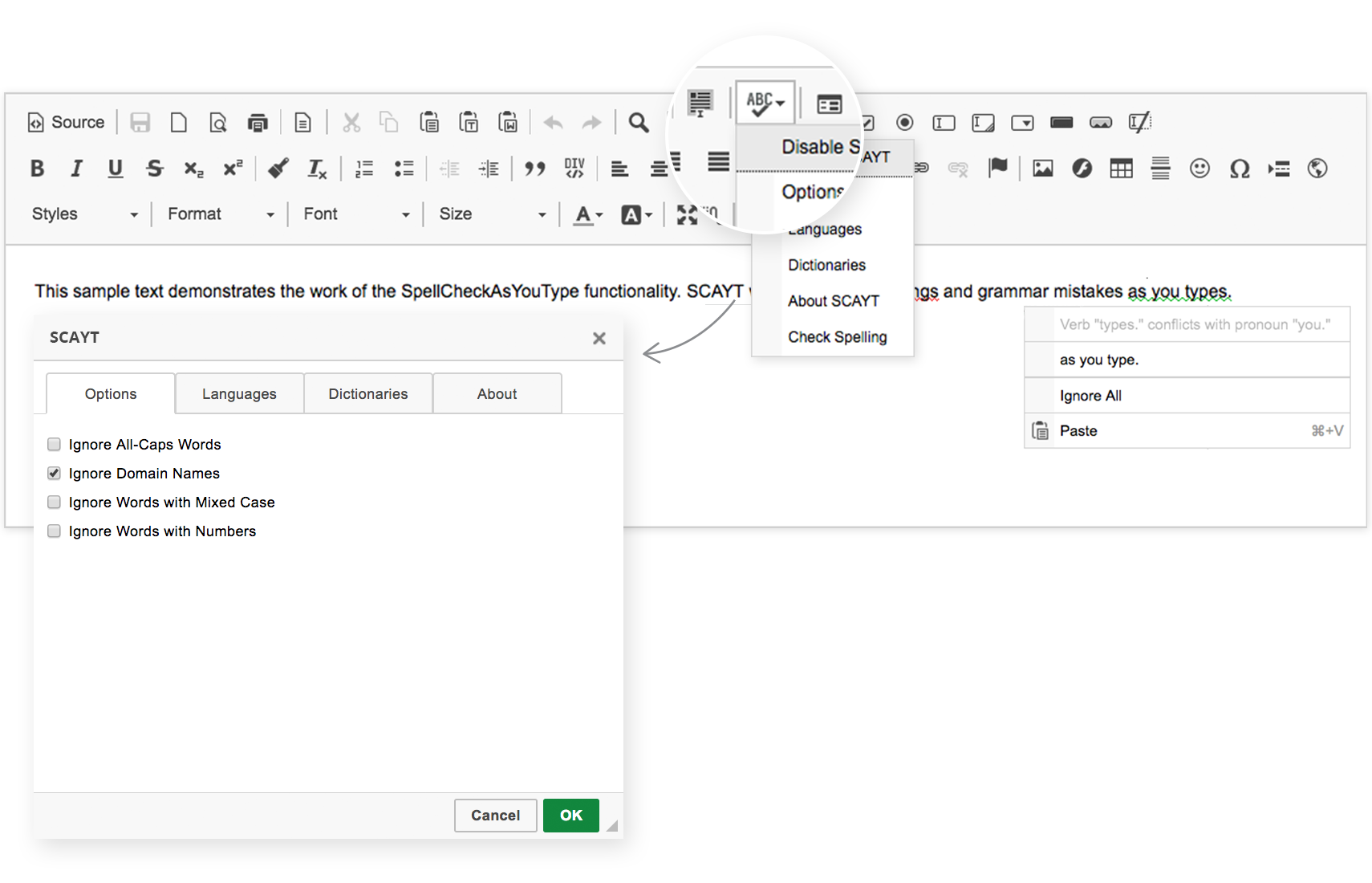Image resolution: width=1372 pixels, height=883 pixels.
Task: Open the Font dropdown
Action: coord(356,214)
